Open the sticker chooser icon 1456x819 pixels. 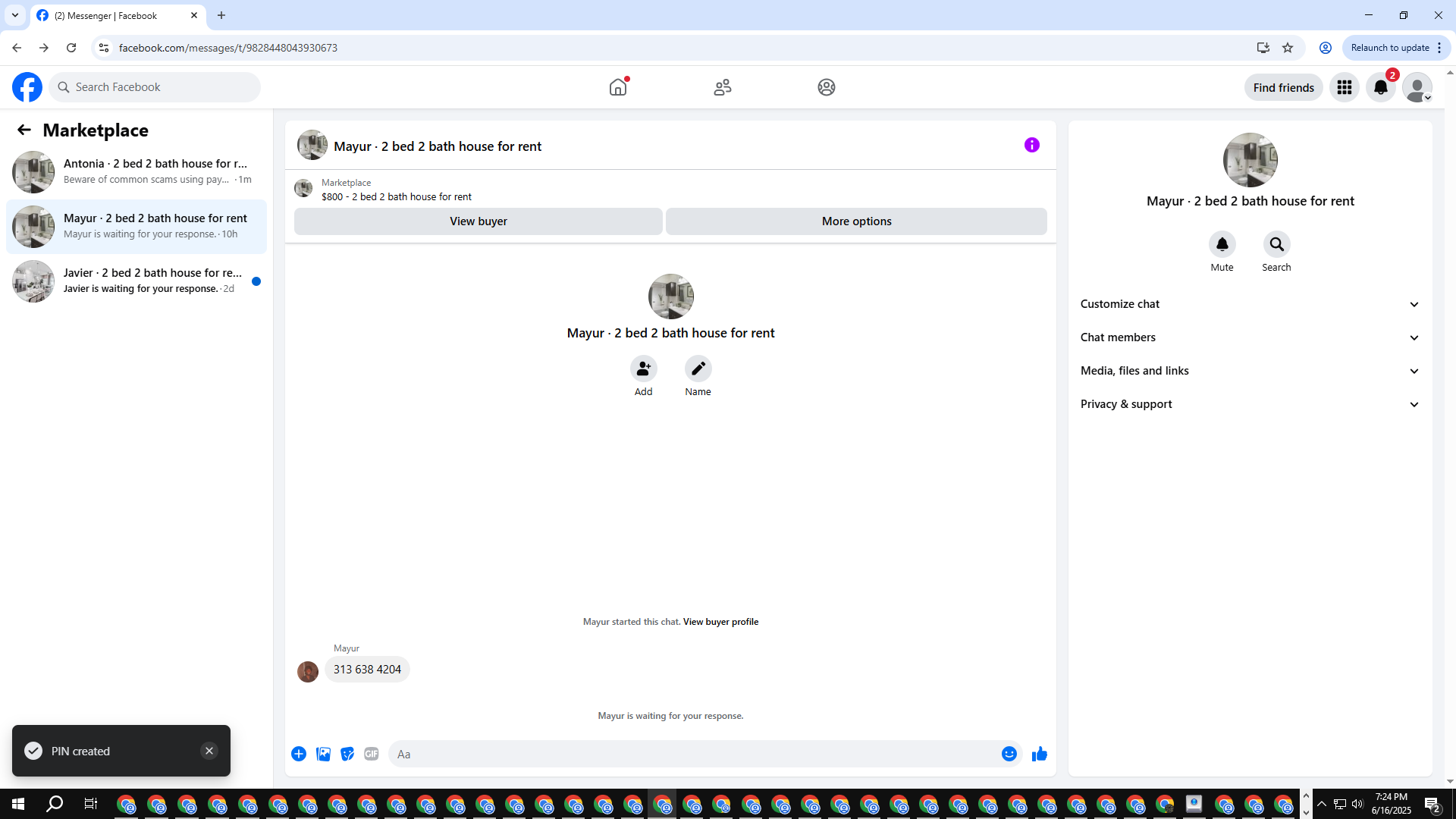click(347, 754)
